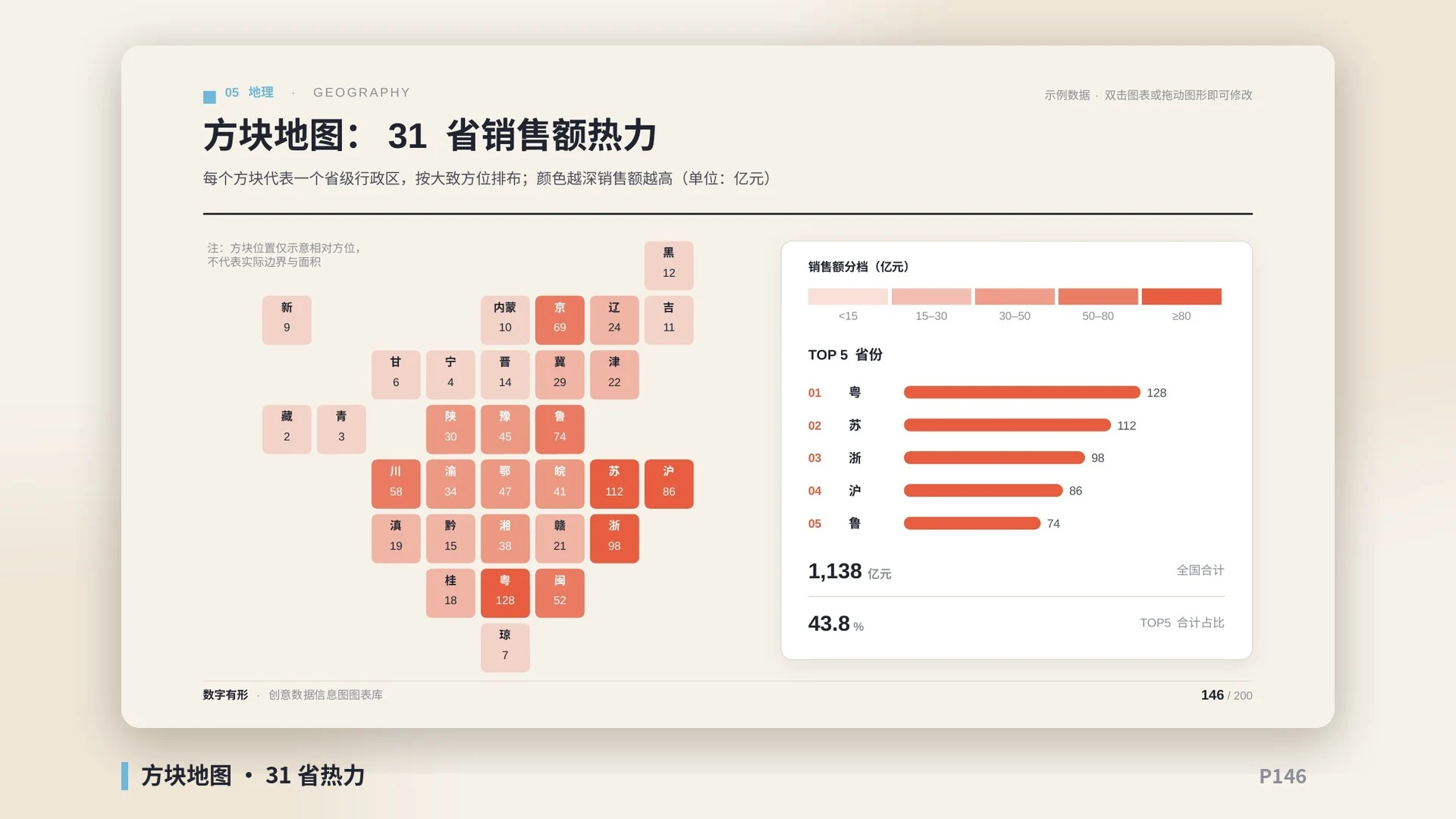Select the 藏 tile showing 2

point(287,429)
